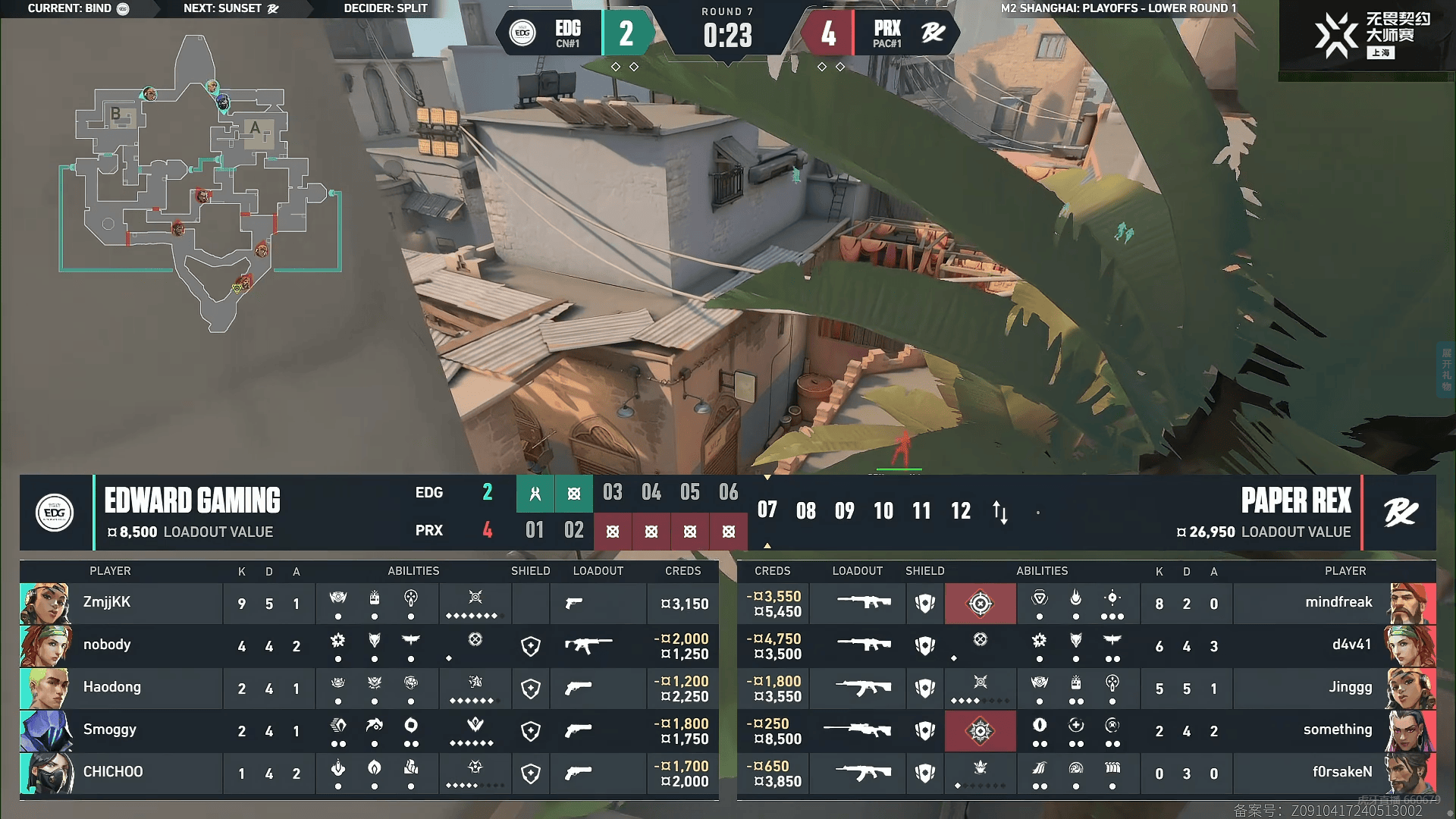Click the PRX round 03 win icon
Screen dimensions: 1456x819
613,532
